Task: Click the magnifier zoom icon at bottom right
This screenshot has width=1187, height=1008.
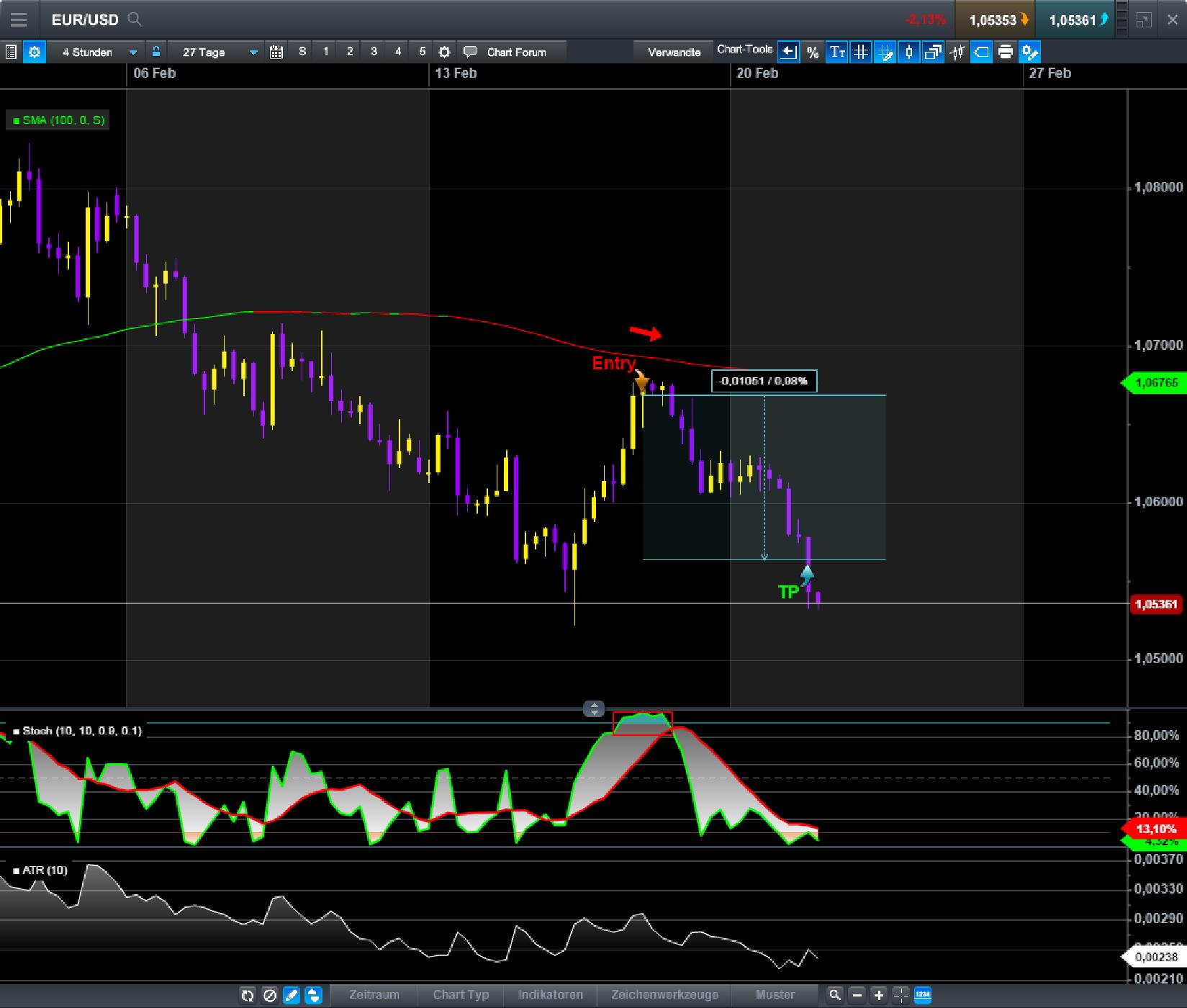Action: pos(835,994)
